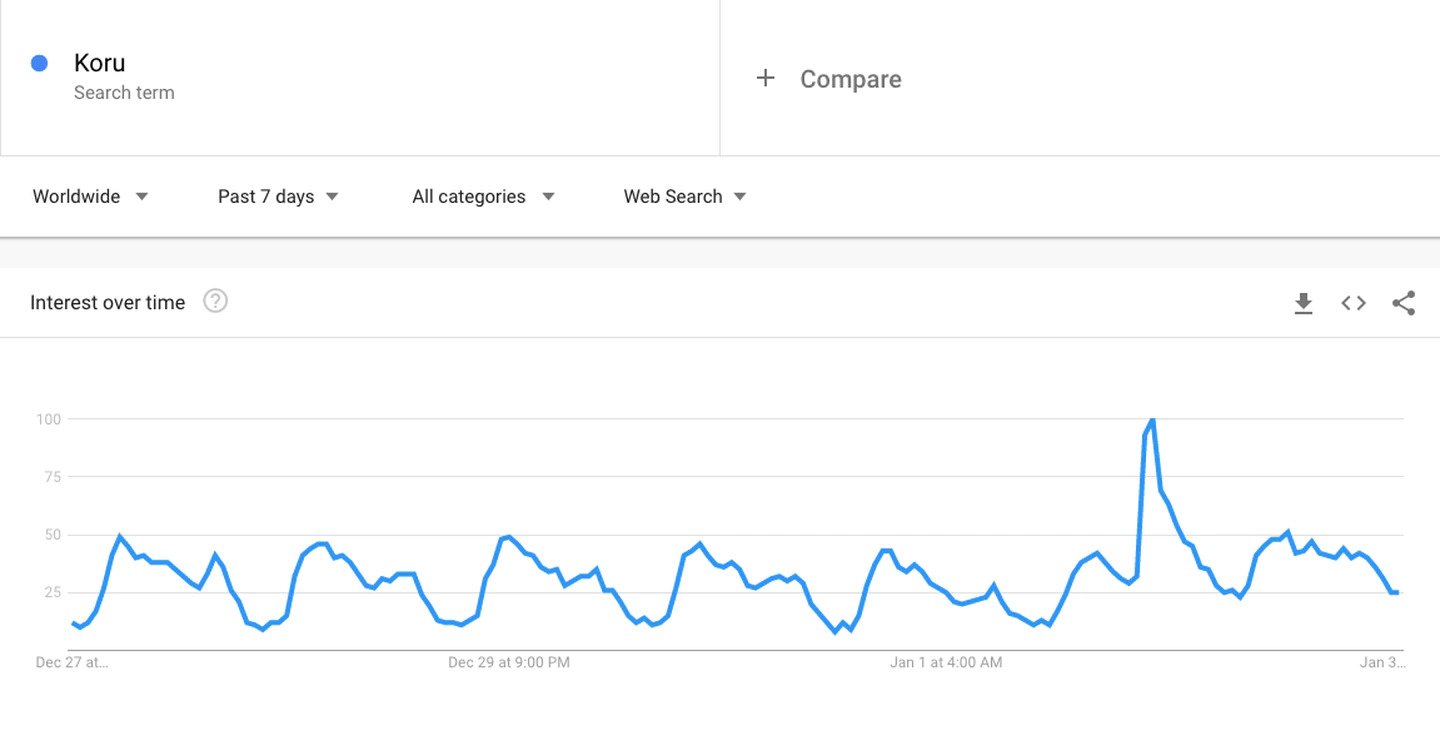The width and height of the screenshot is (1440, 745).
Task: Open the embed code icon
Action: (x=1353, y=303)
